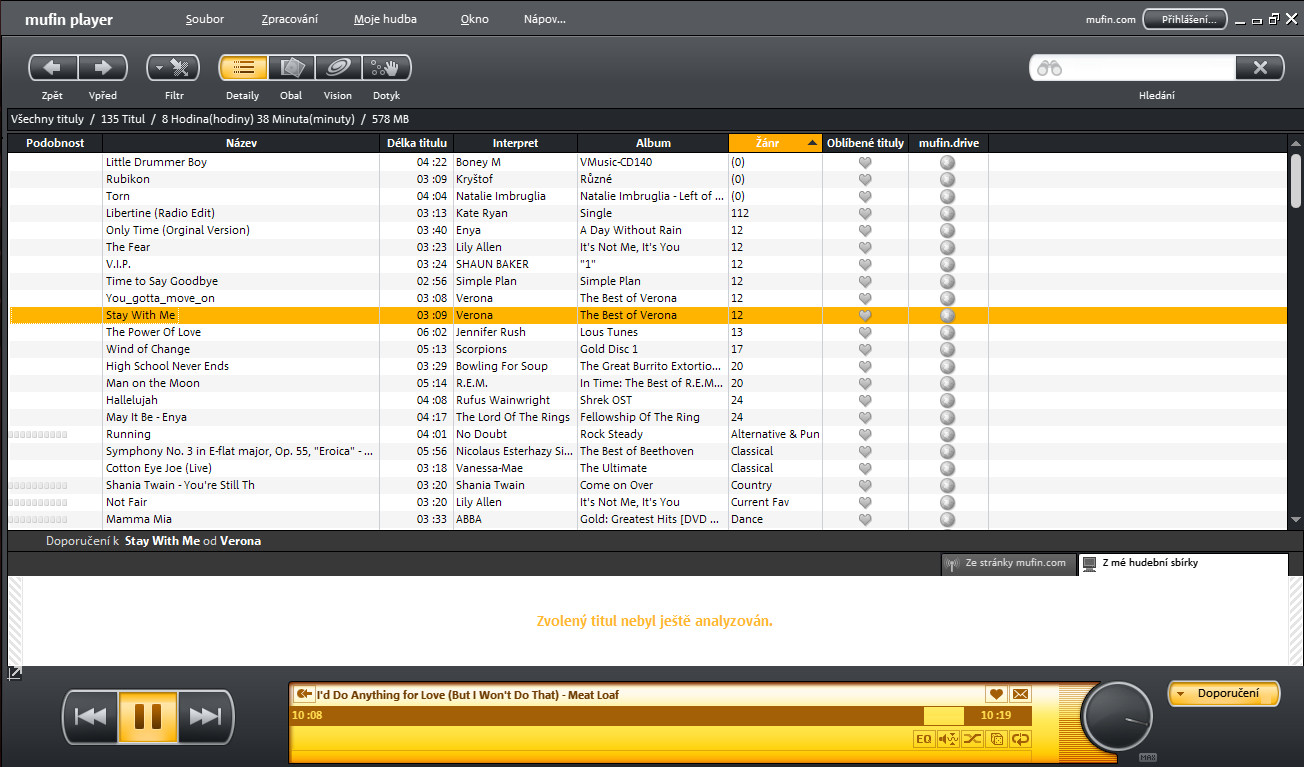1304x767 pixels.
Task: Go forward with the Vpřed arrow
Action: (x=103, y=68)
